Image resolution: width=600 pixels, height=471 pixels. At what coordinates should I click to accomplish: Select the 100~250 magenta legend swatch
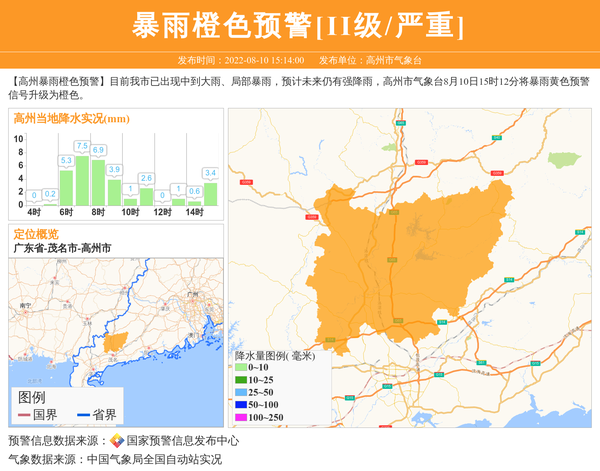(x=240, y=417)
